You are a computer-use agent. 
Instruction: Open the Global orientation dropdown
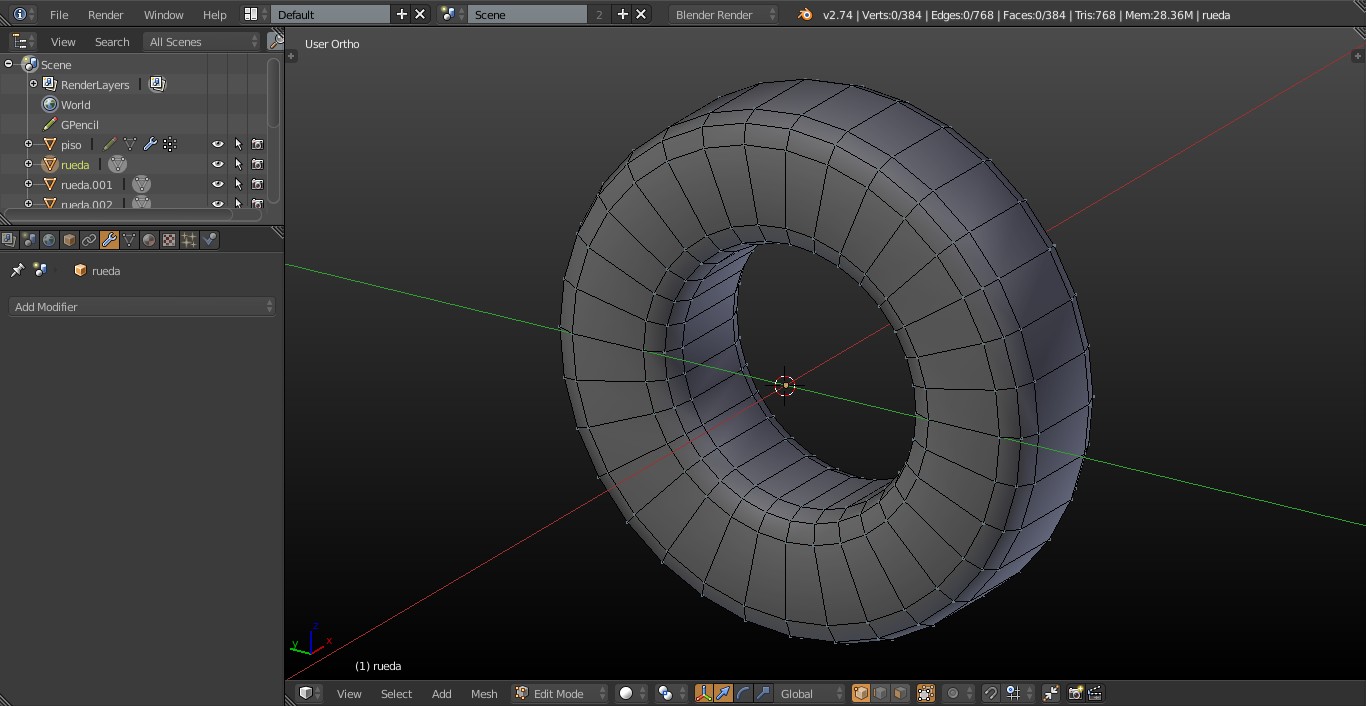811,693
